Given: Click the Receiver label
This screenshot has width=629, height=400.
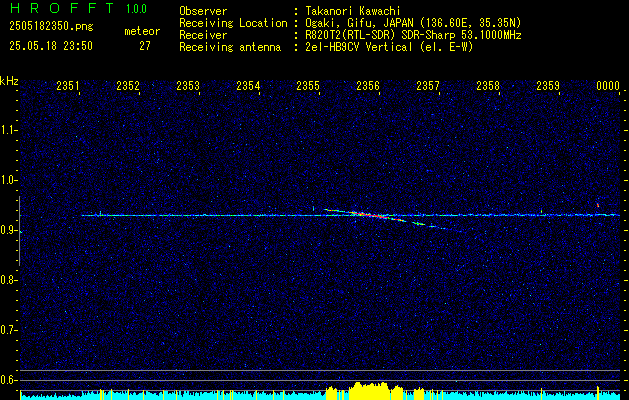Looking at the screenshot, I should tap(203, 35).
